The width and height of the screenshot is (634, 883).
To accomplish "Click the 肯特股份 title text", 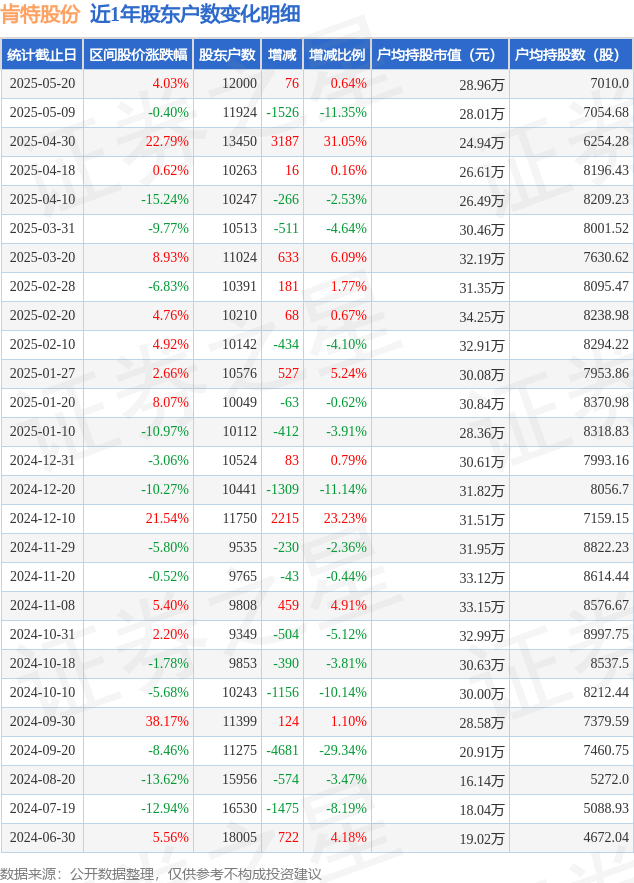I will click(x=41, y=15).
